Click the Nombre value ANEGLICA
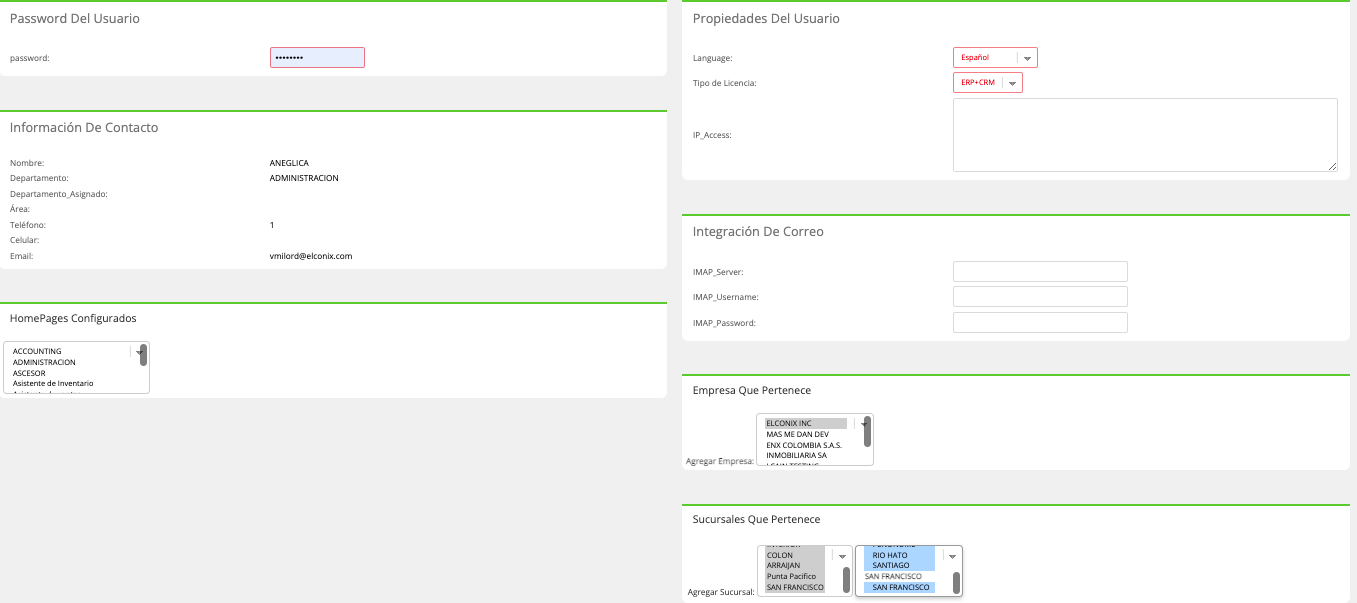The image size is (1357, 603). pyautogui.click(x=289, y=163)
